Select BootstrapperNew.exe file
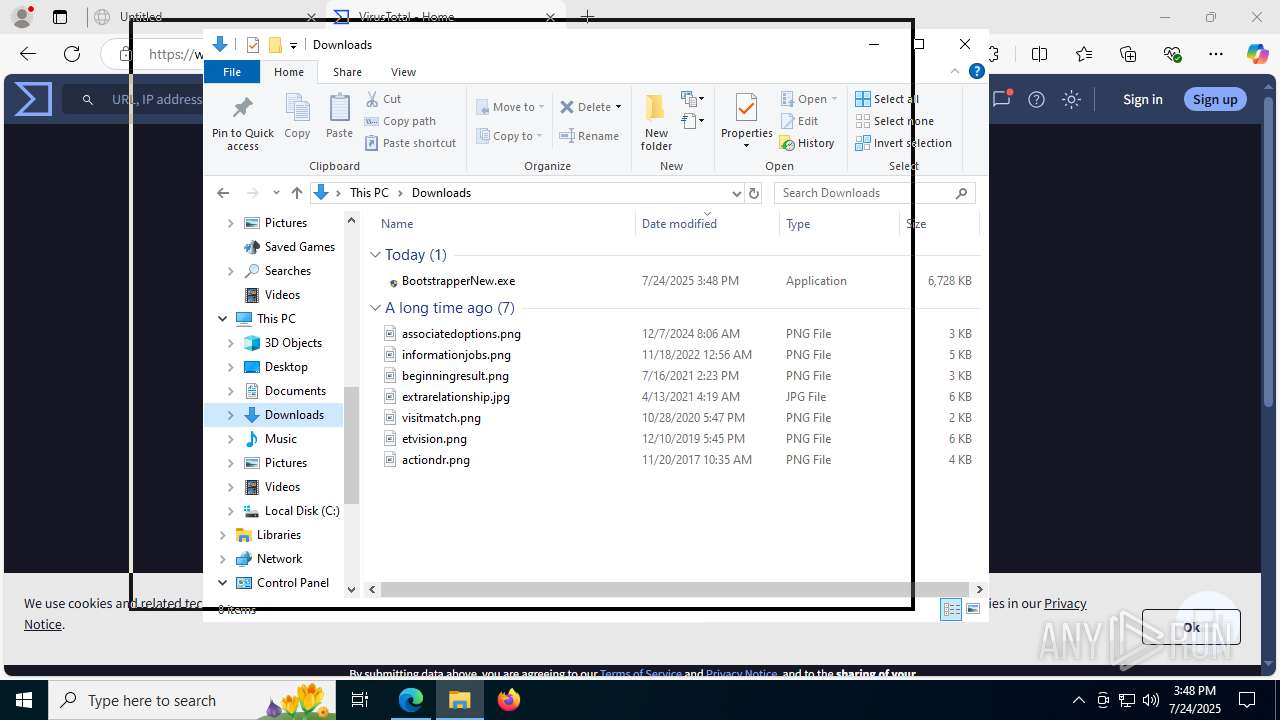This screenshot has height=720, width=1280. tap(458, 281)
